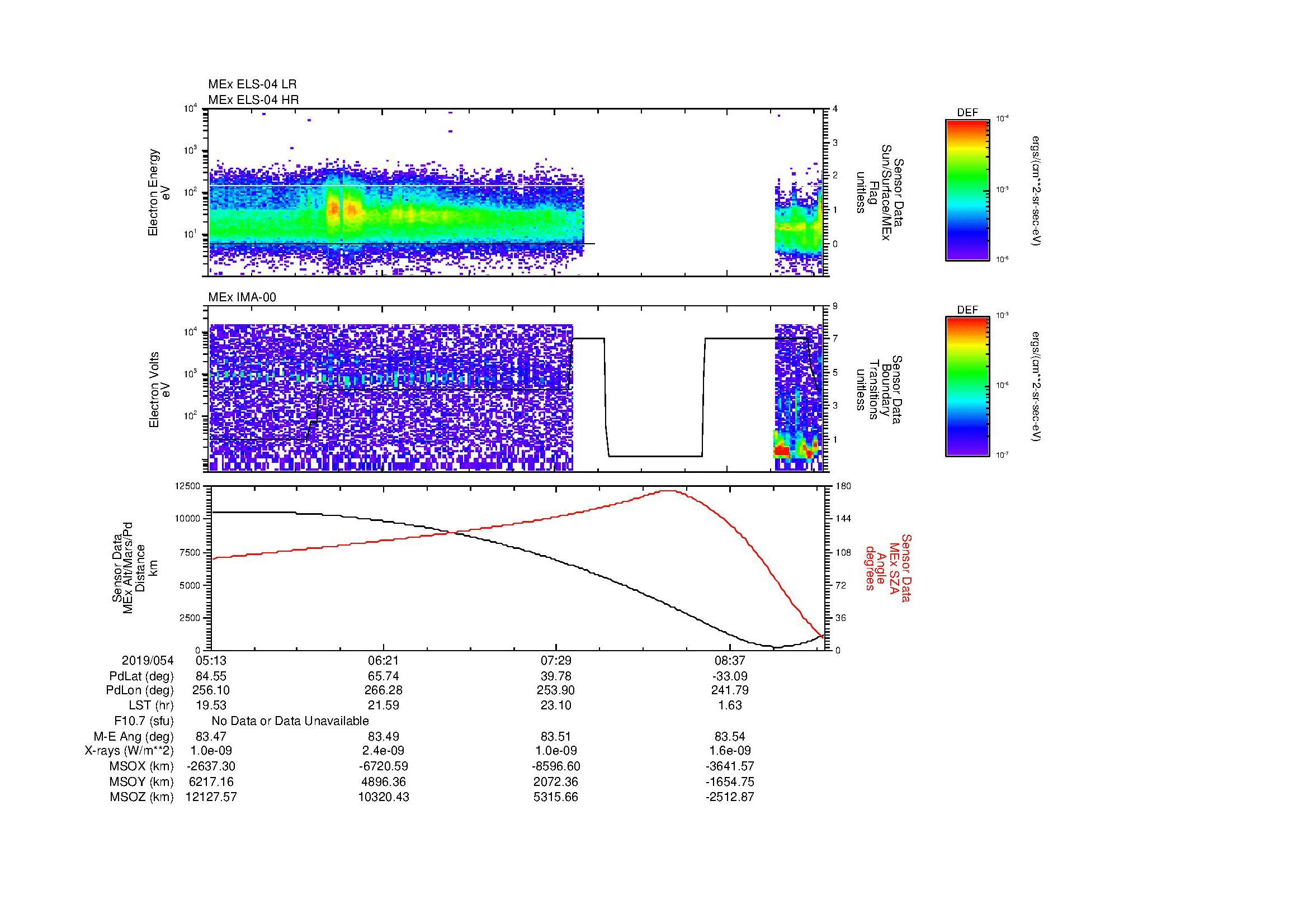1308x924 pixels.
Task: Click MSOX value -3641.57
Action: [730, 766]
